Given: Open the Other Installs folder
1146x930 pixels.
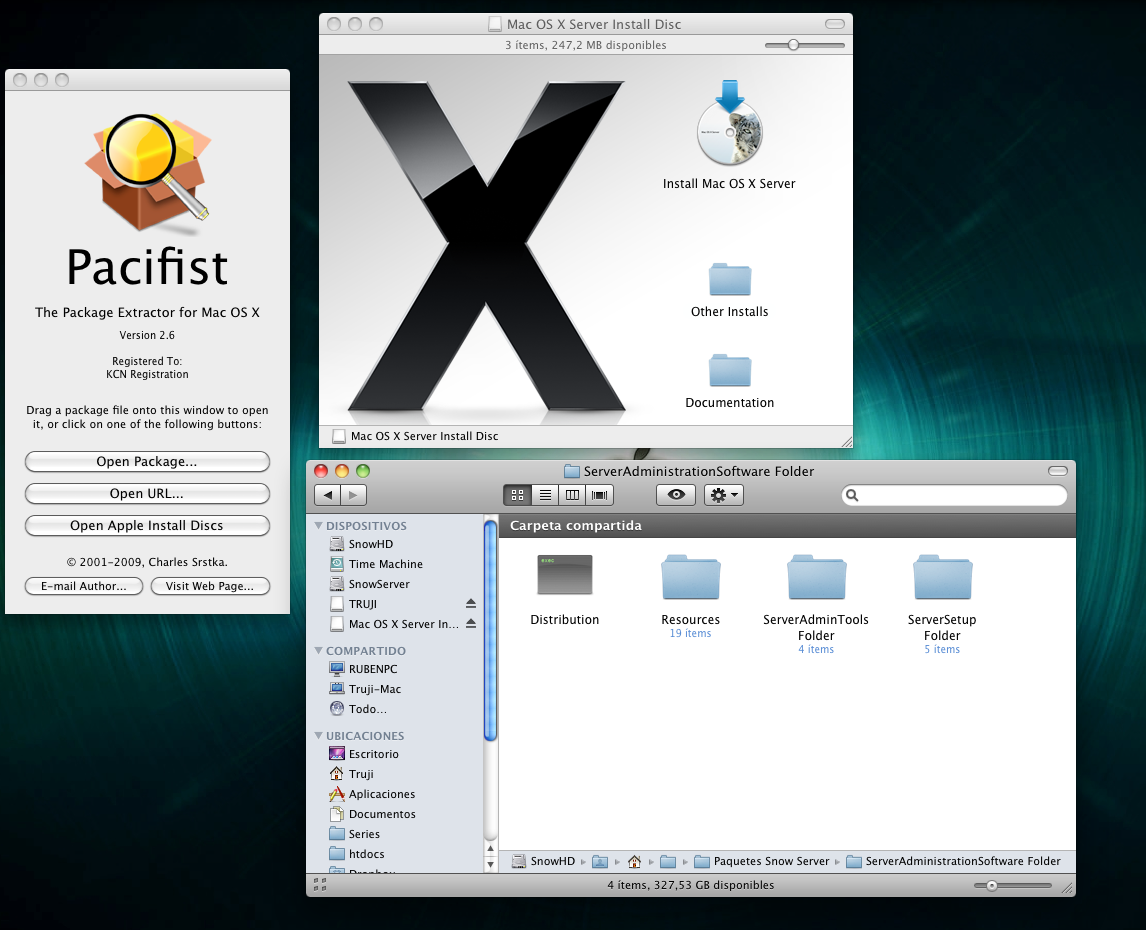Looking at the screenshot, I should [x=729, y=279].
